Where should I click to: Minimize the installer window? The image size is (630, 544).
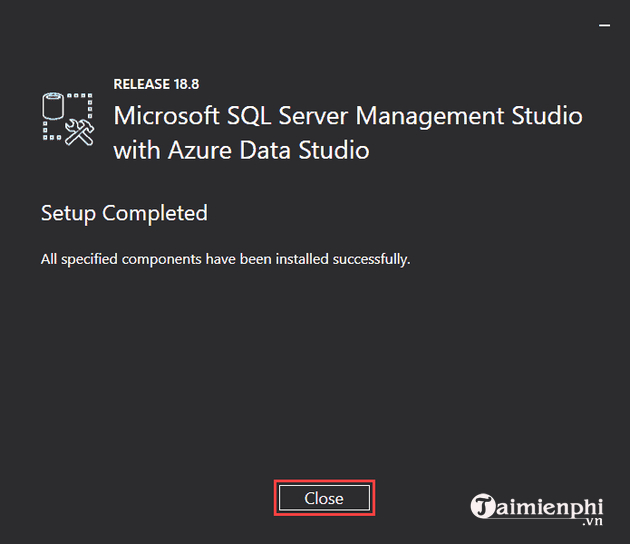(x=604, y=25)
